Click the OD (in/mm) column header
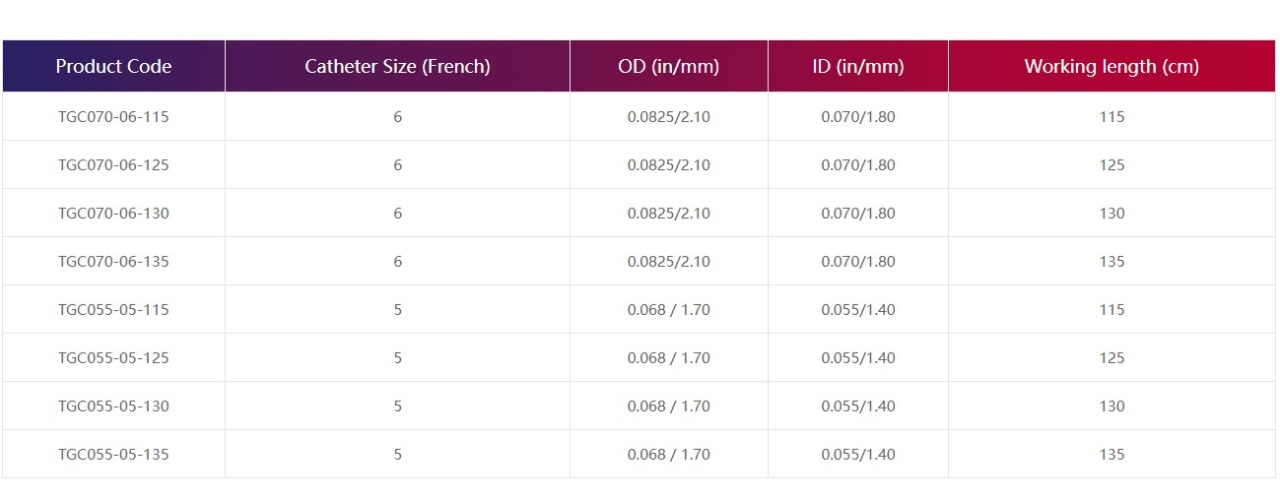The width and height of the screenshot is (1280, 499). pos(669,67)
